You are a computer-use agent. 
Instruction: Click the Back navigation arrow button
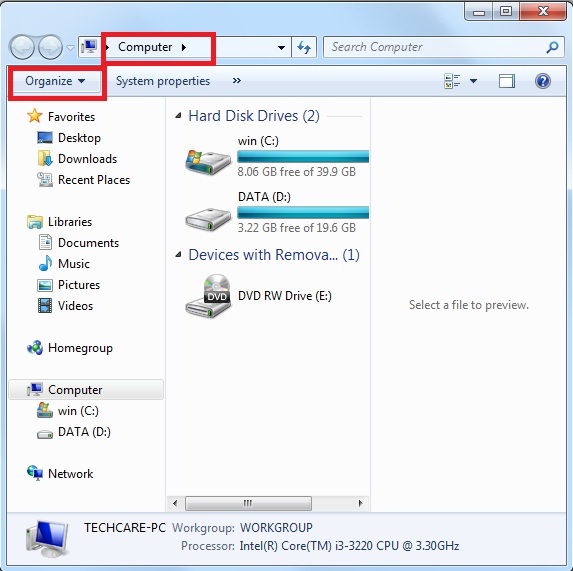(x=22, y=47)
